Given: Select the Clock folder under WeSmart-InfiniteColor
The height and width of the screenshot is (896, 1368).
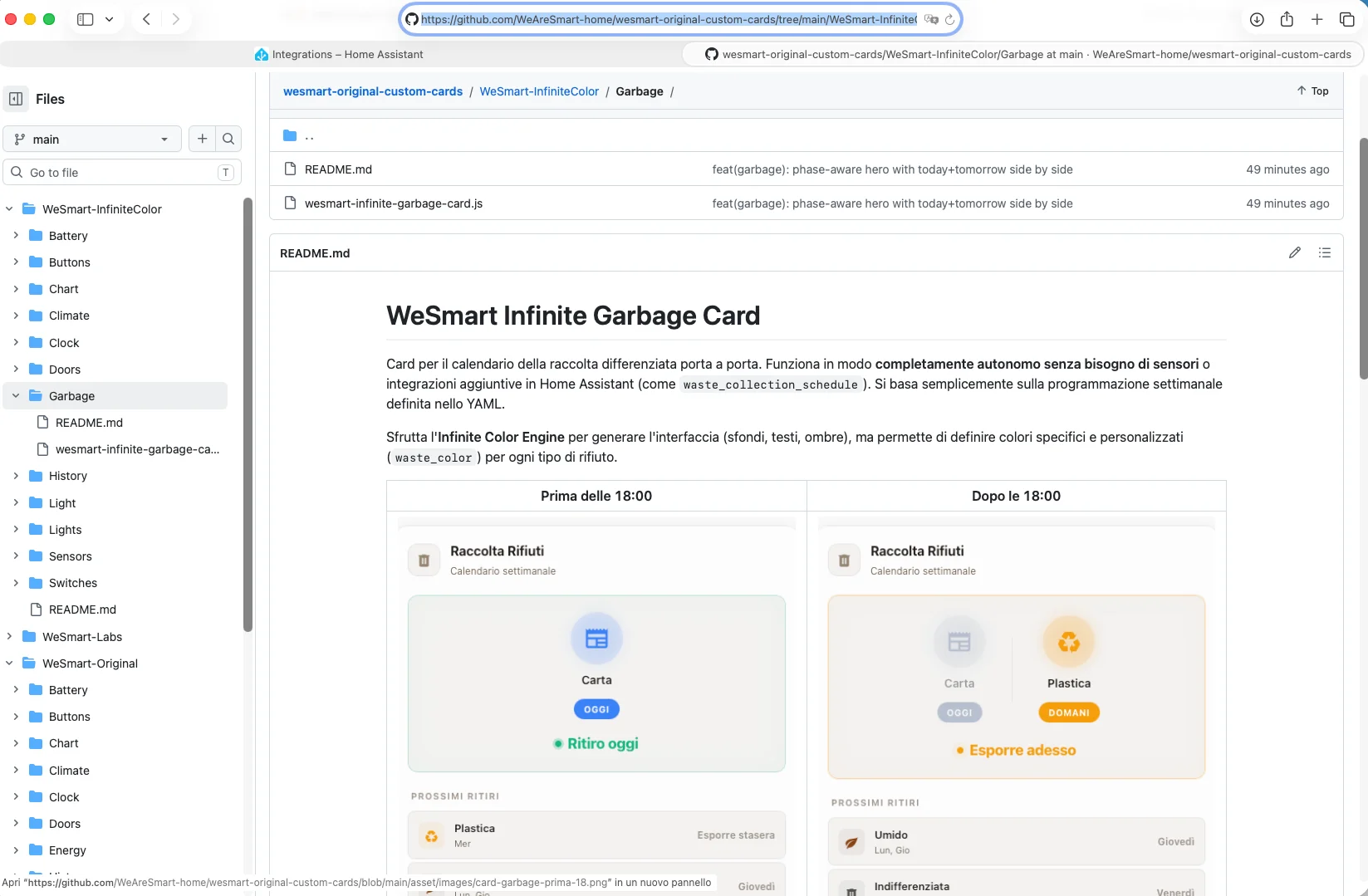Looking at the screenshot, I should 64,343.
